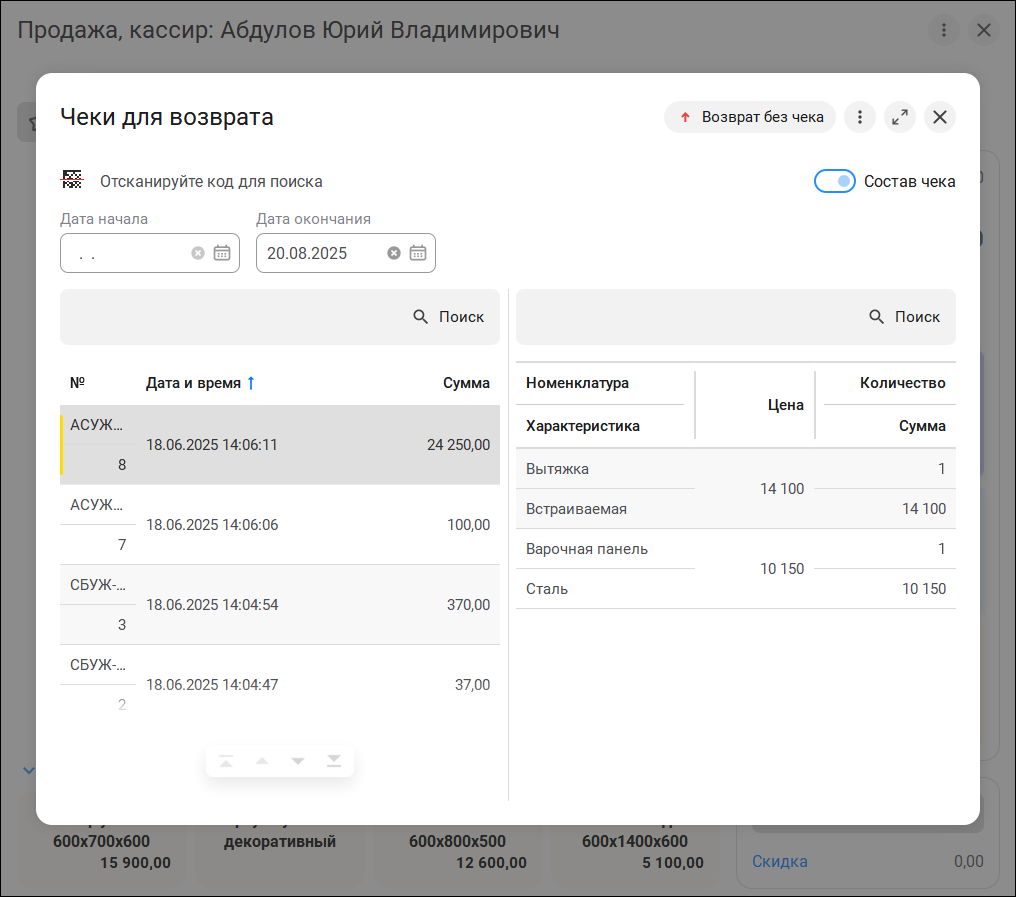Expand the returns dialog to fullscreen

(900, 117)
